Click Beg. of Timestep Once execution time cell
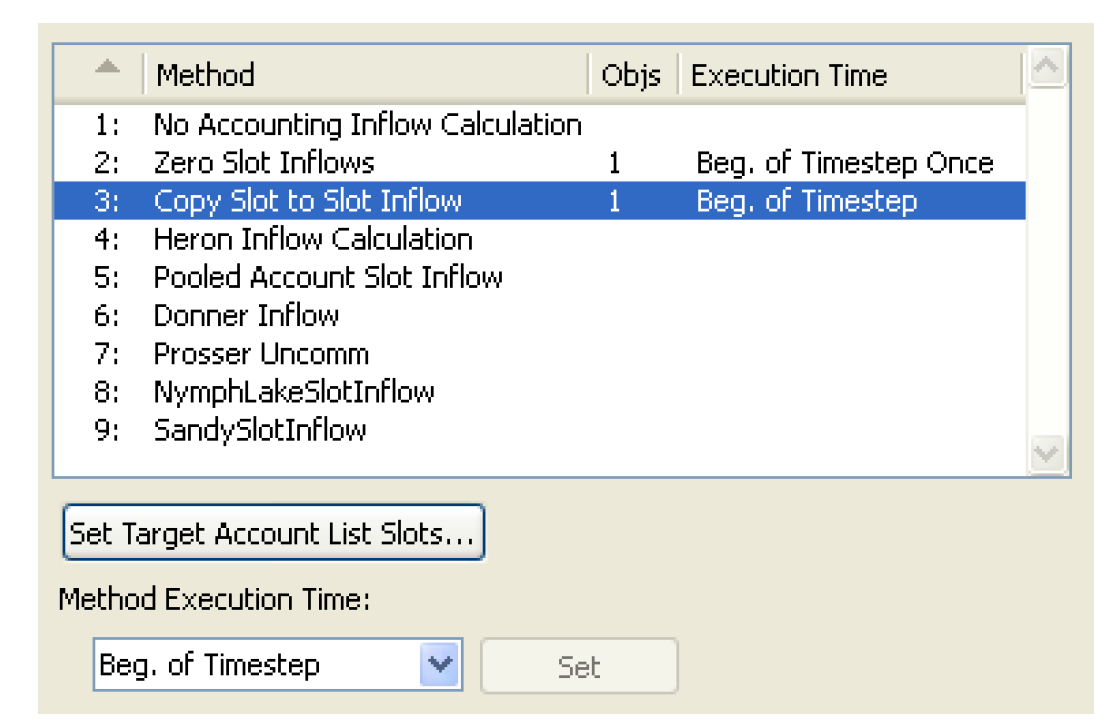The height and width of the screenshot is (727, 1117). click(845, 163)
